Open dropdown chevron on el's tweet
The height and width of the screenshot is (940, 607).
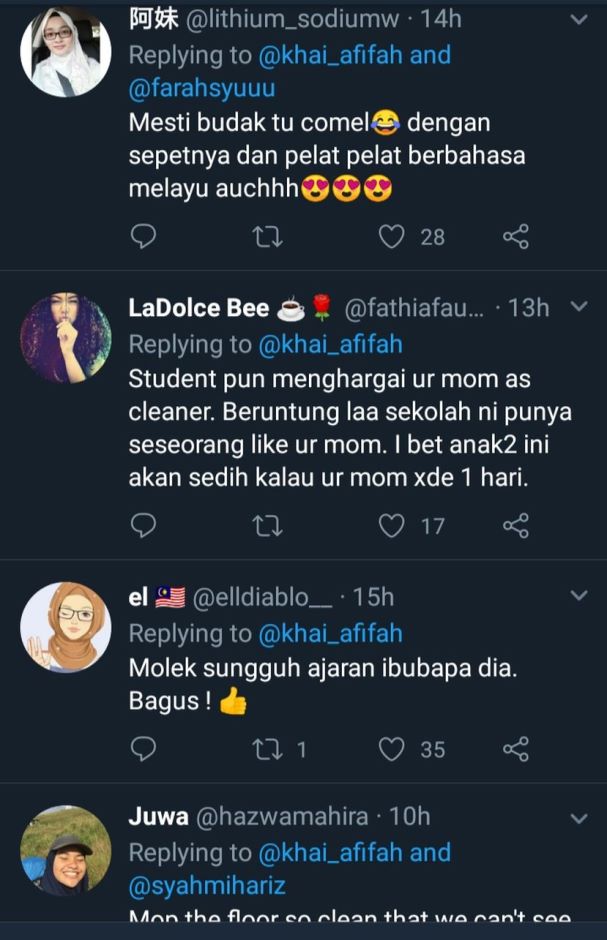click(578, 597)
